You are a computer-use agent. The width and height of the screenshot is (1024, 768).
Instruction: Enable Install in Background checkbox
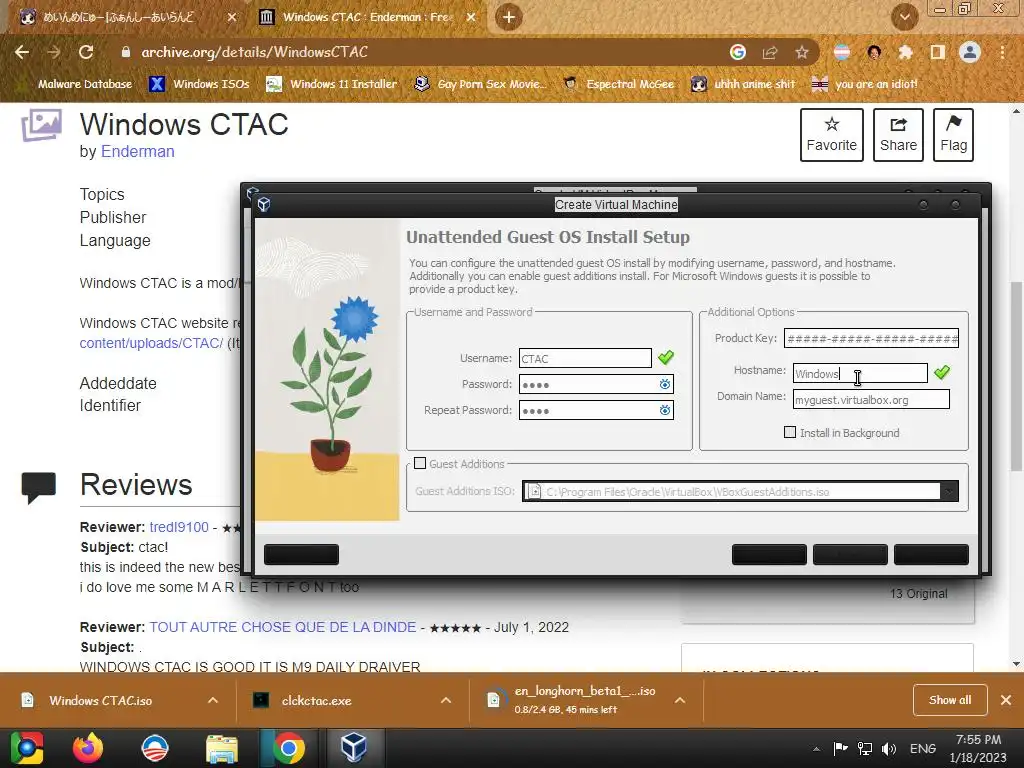[790, 432]
